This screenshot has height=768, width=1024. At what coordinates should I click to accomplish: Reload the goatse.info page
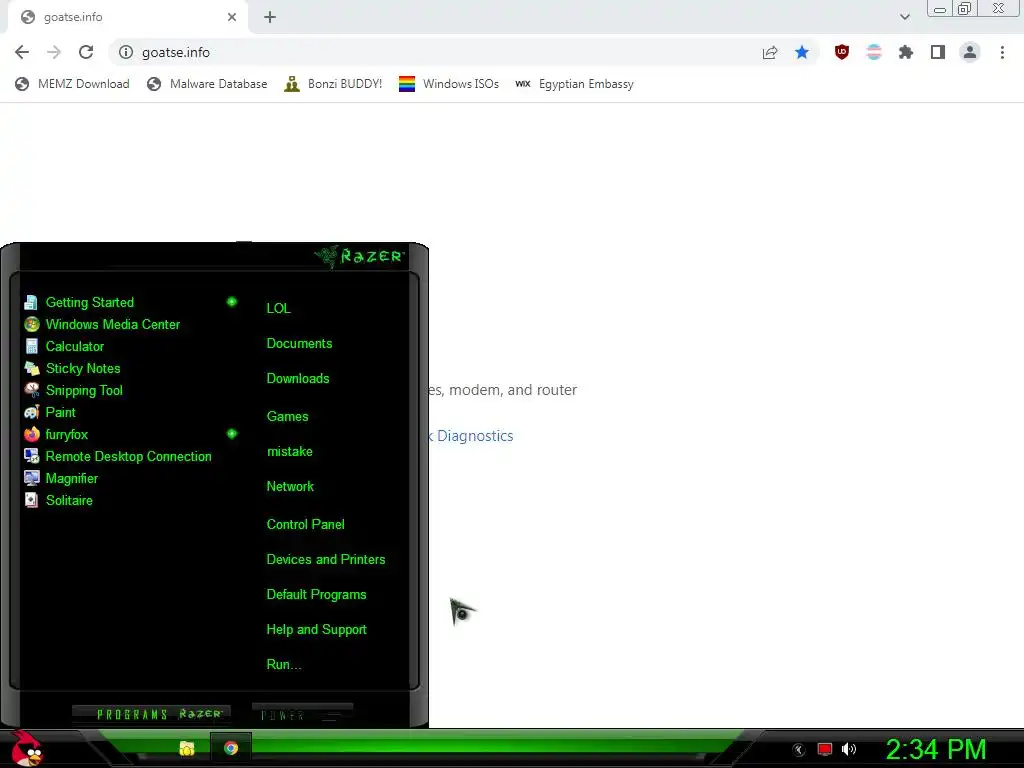pos(86,52)
